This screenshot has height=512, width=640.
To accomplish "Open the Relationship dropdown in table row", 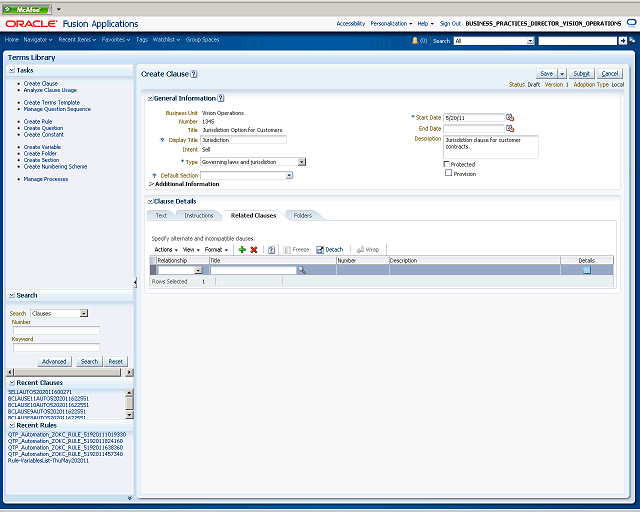I will point(198,270).
